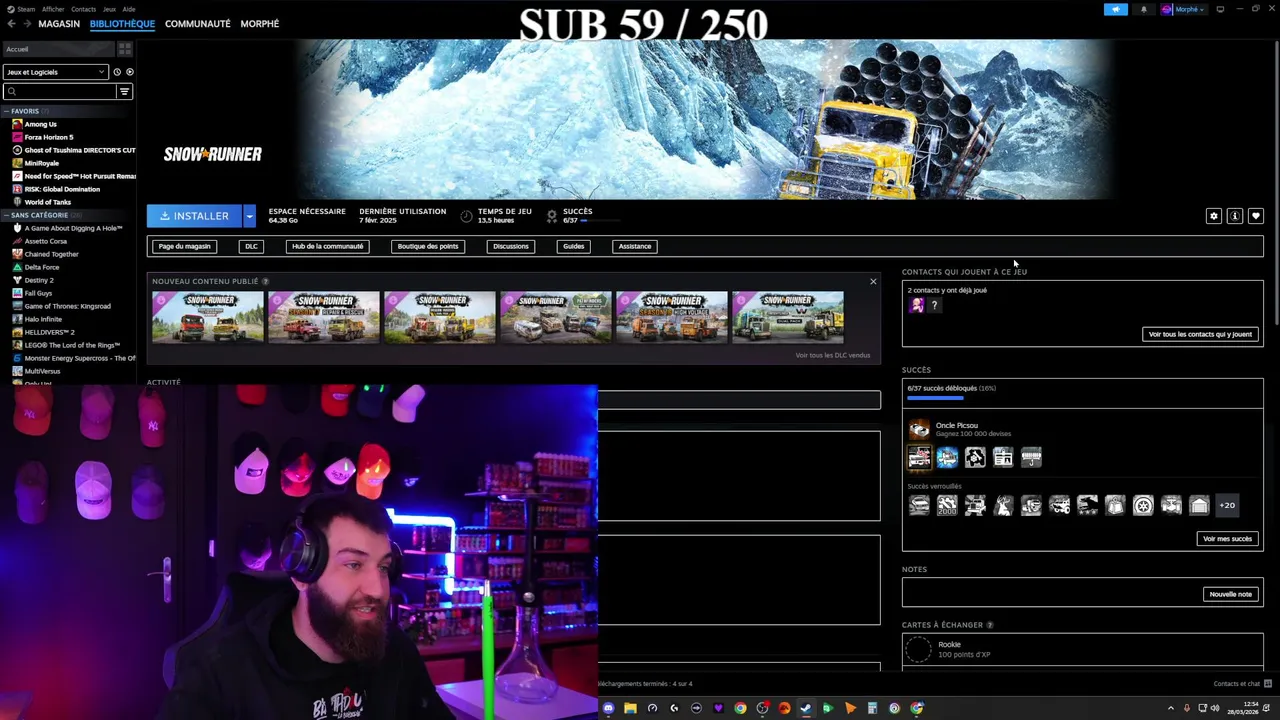Go to the Communauté tab
This screenshot has width=1280, height=720.
198,23
